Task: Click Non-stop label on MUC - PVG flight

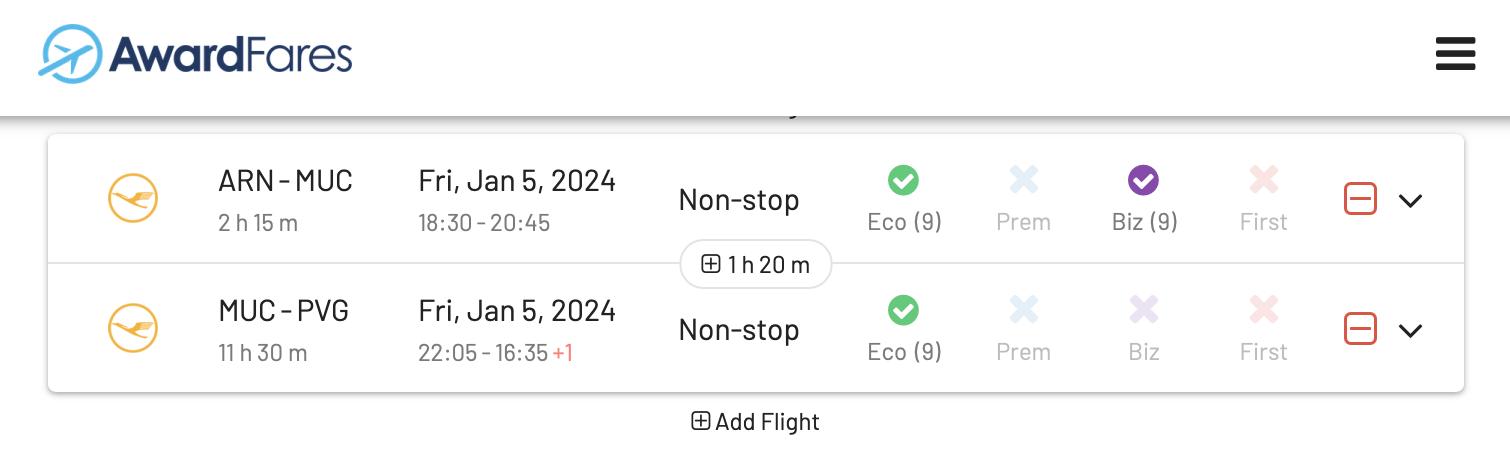Action: pos(738,330)
